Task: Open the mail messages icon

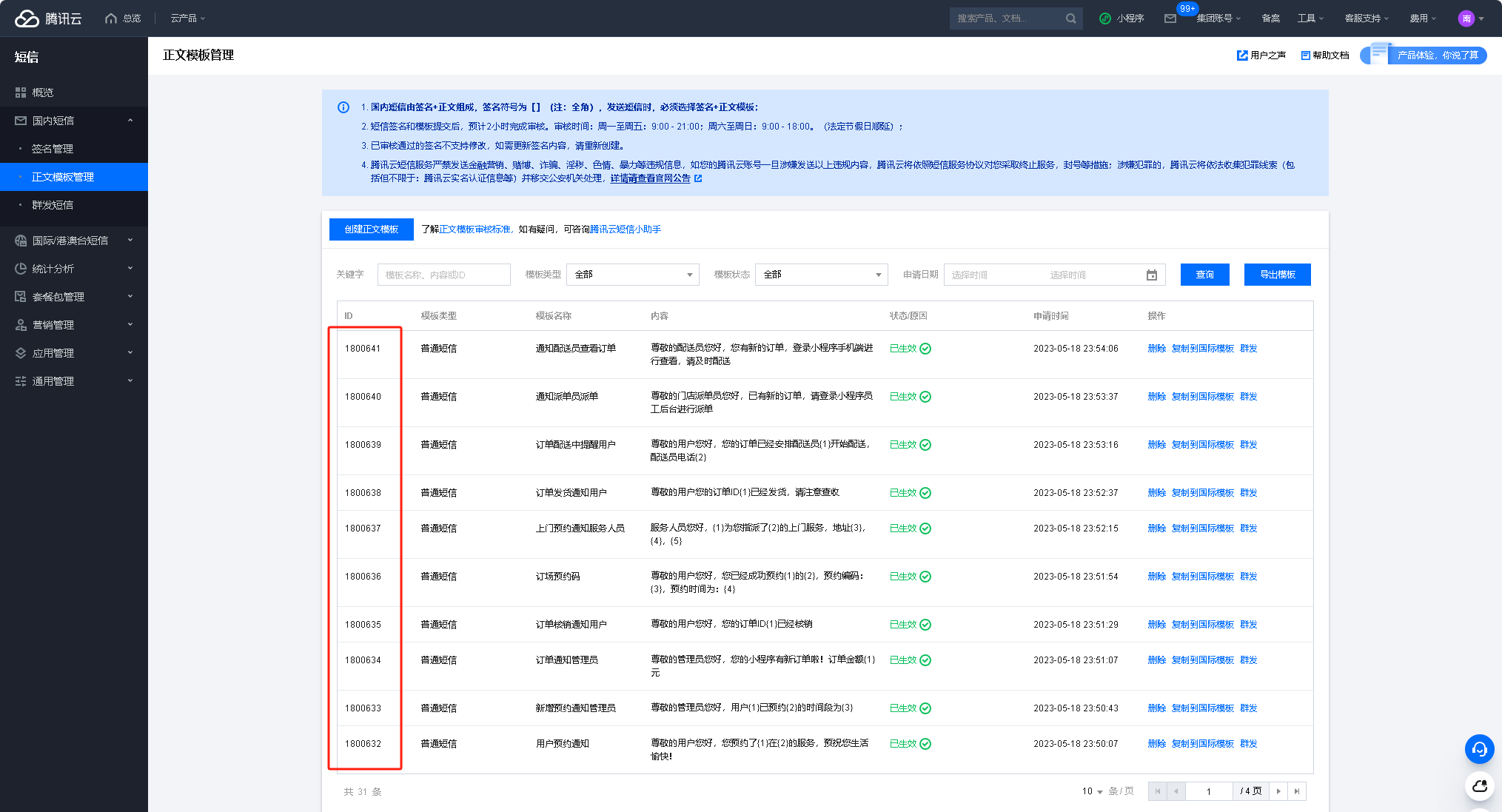Action: pos(1170,19)
